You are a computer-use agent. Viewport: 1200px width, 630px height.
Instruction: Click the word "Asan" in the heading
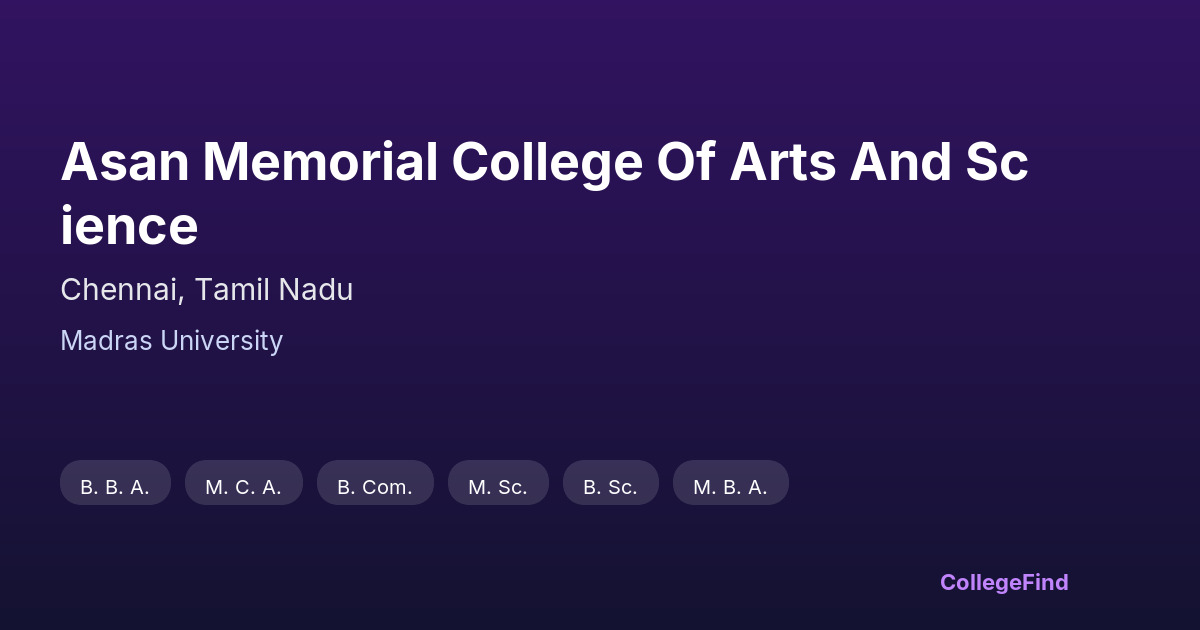125,162
